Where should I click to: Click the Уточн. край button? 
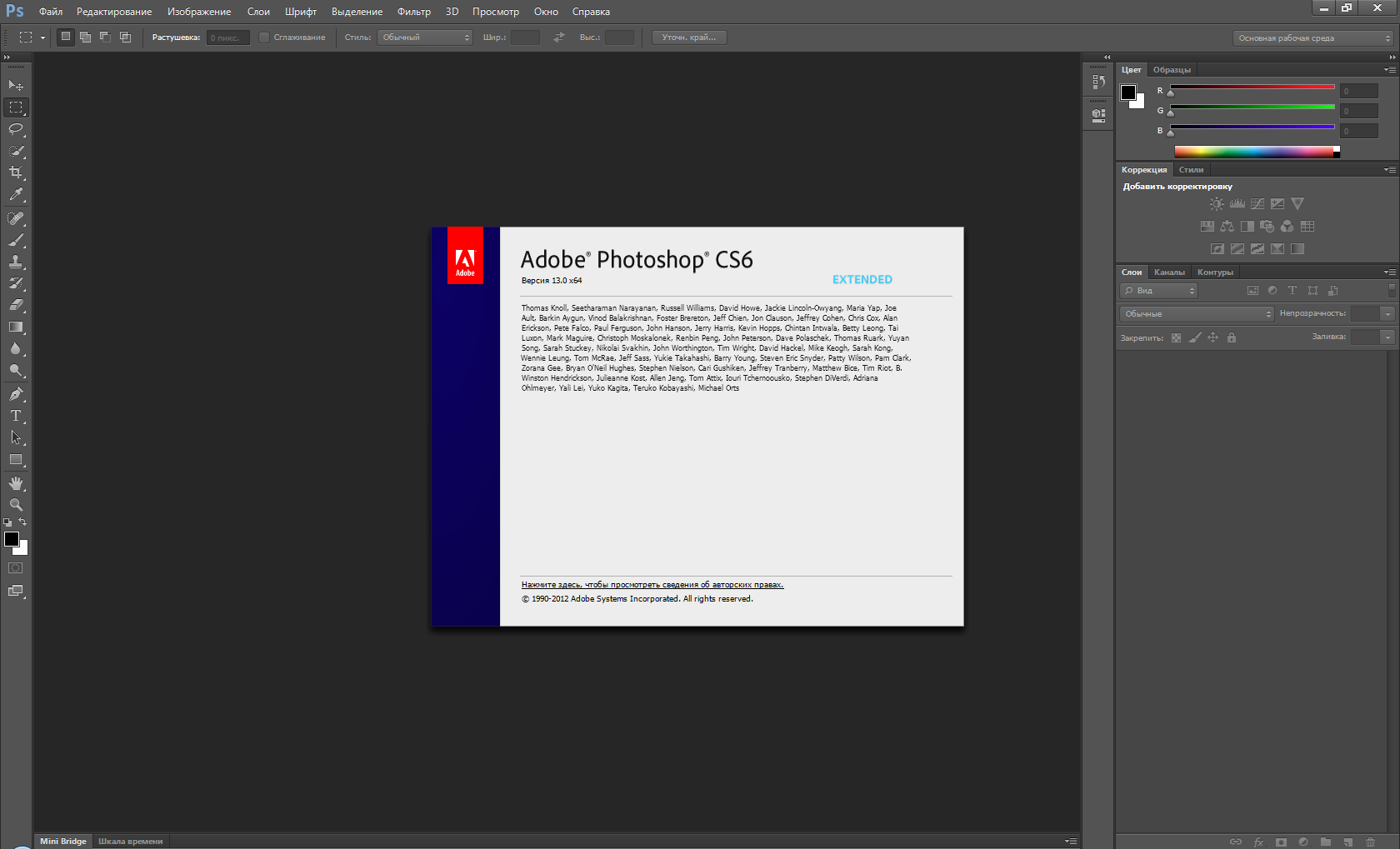[688, 37]
